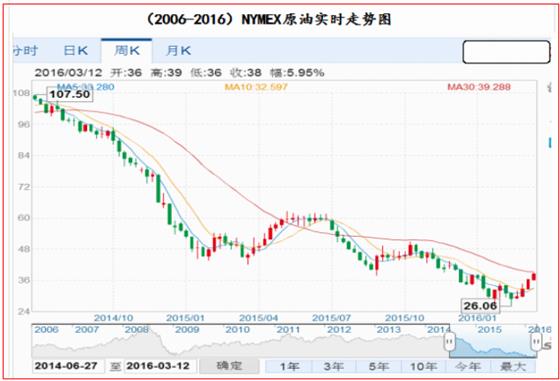Choose 今年 year-to-date range
Image resolution: width=560 pixels, height=381 pixels.
[468, 366]
